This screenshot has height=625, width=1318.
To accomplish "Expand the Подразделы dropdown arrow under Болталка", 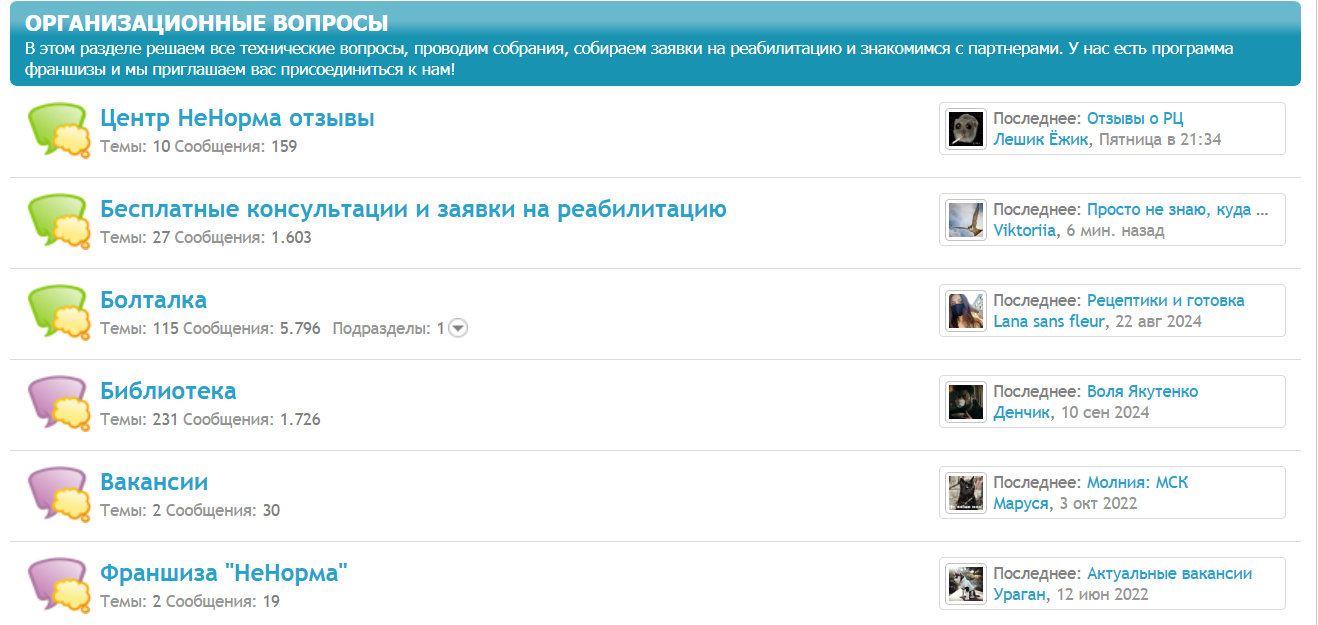I will click(x=458, y=328).
